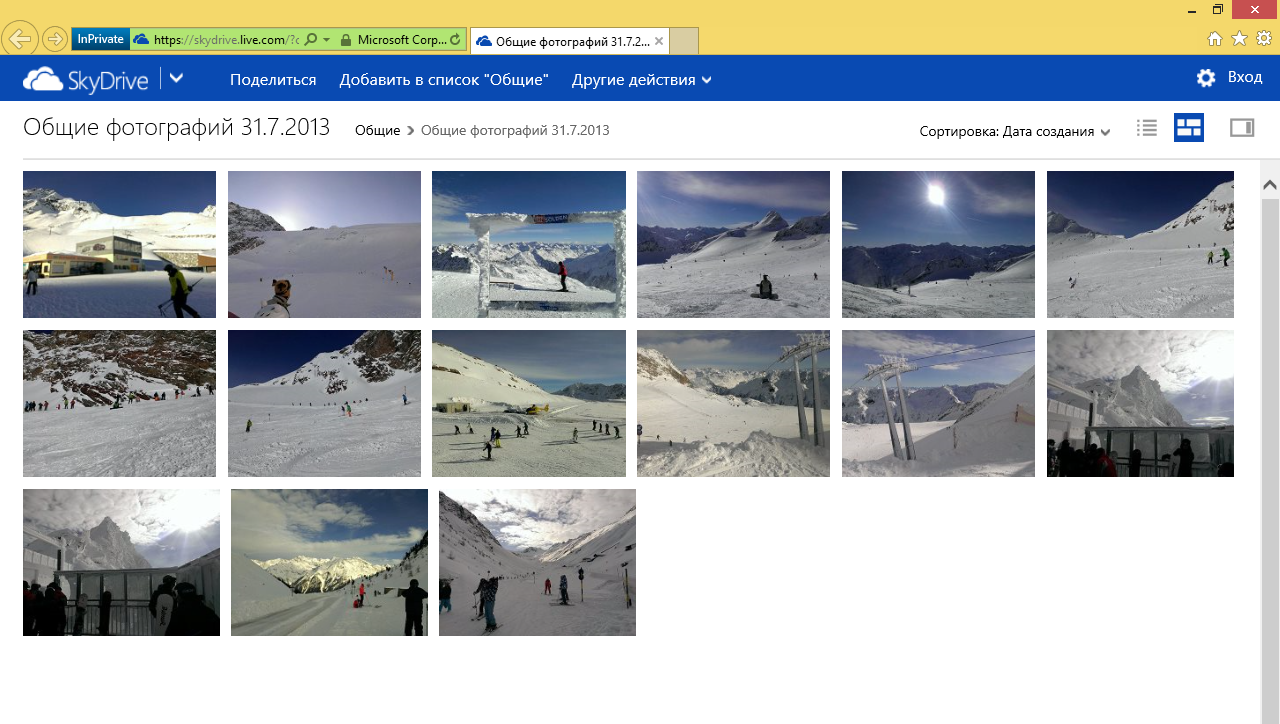1280x724 pixels.
Task: Click the scrollbar up arrow
Action: (x=1270, y=185)
